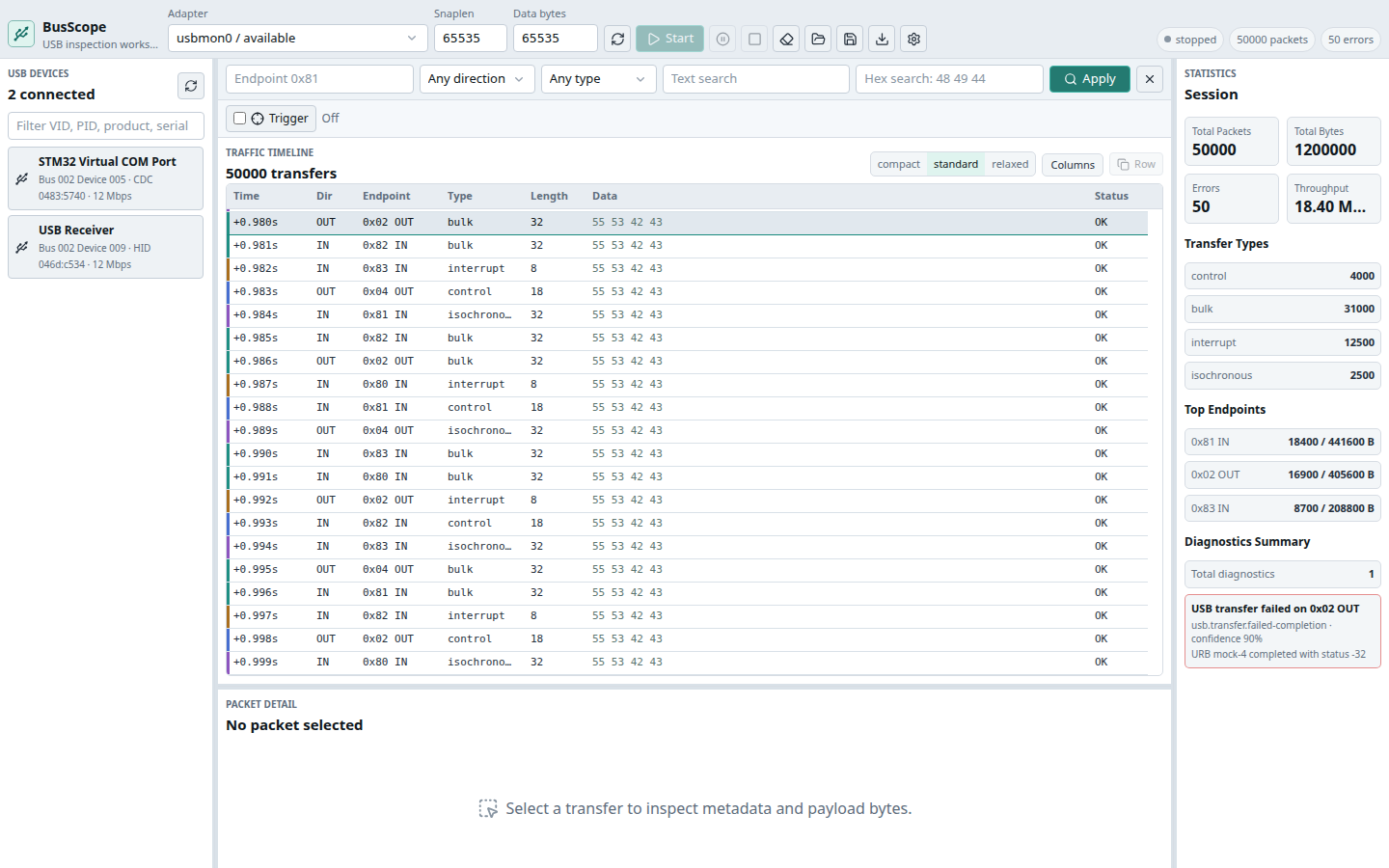Open the Columns chooser
Screen dimensions: 1389x868
click(1073, 165)
